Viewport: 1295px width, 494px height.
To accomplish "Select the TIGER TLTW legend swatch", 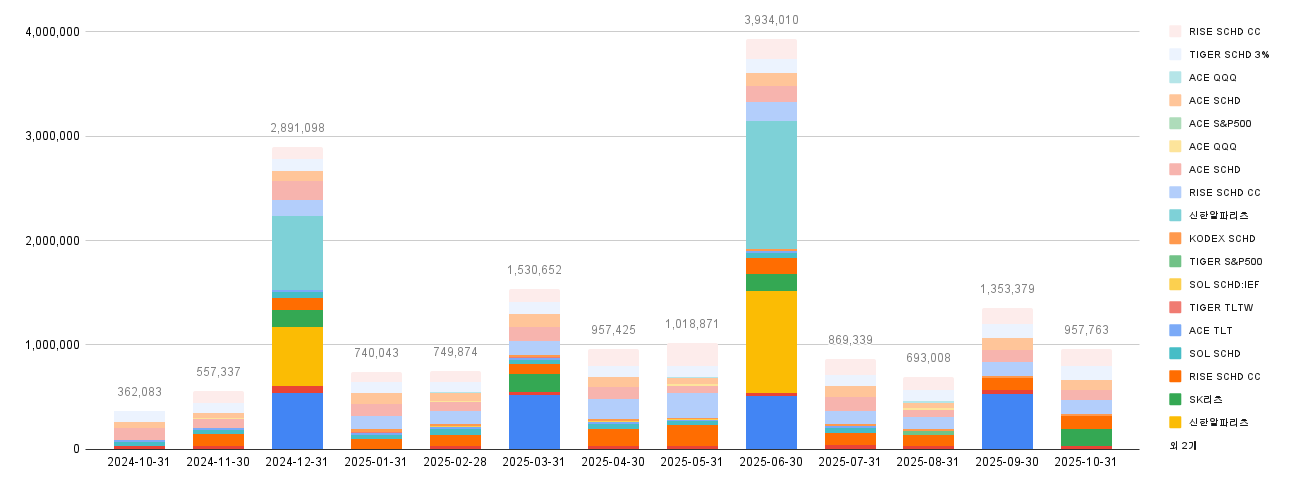I will coord(1174,307).
